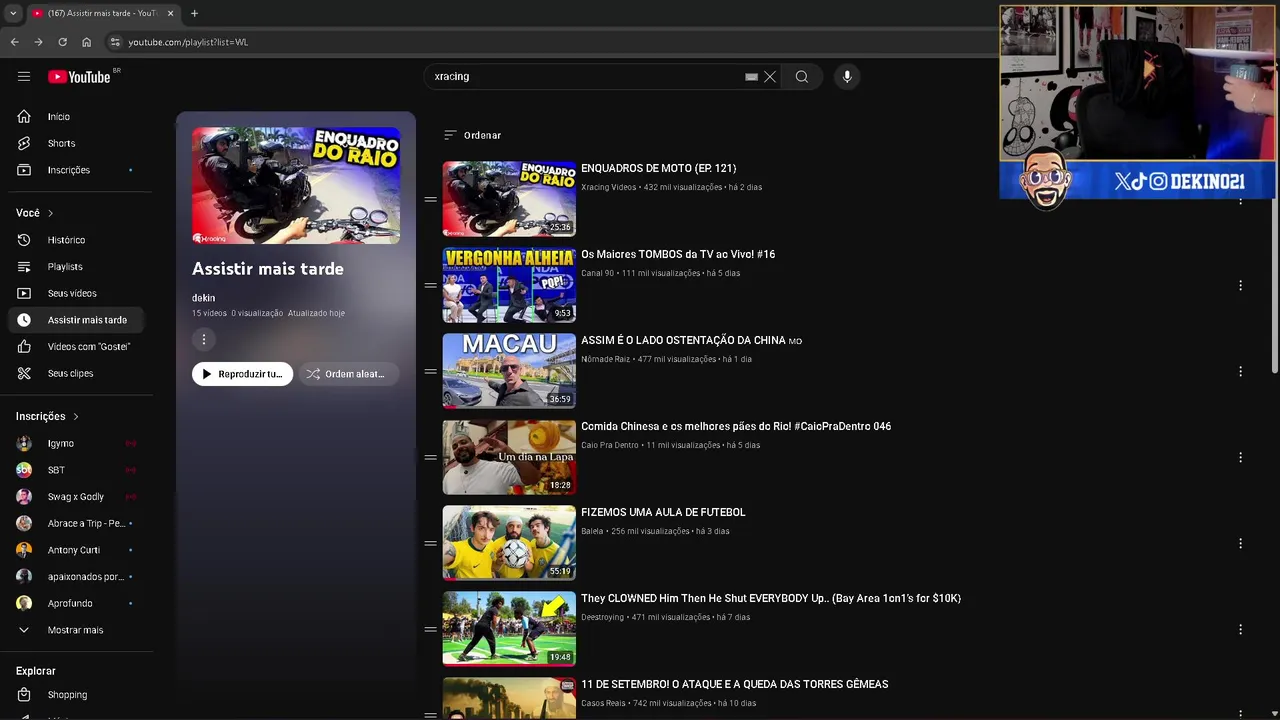The width and height of the screenshot is (1280, 720).
Task: Open the SBT channel
Action: pos(78,470)
